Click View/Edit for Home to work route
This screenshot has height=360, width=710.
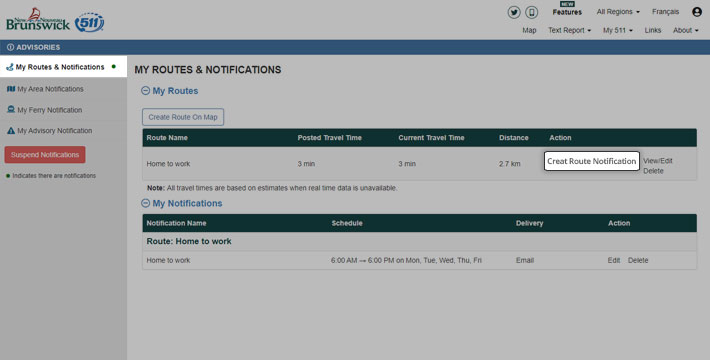tap(657, 161)
